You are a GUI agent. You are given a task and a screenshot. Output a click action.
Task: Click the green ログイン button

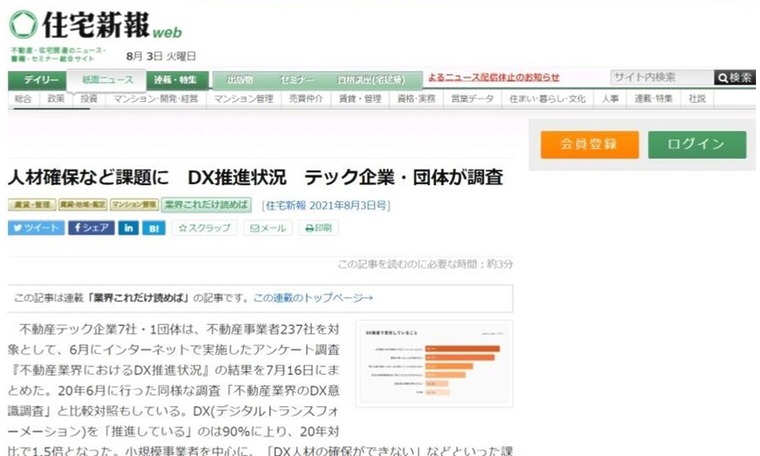[696, 144]
